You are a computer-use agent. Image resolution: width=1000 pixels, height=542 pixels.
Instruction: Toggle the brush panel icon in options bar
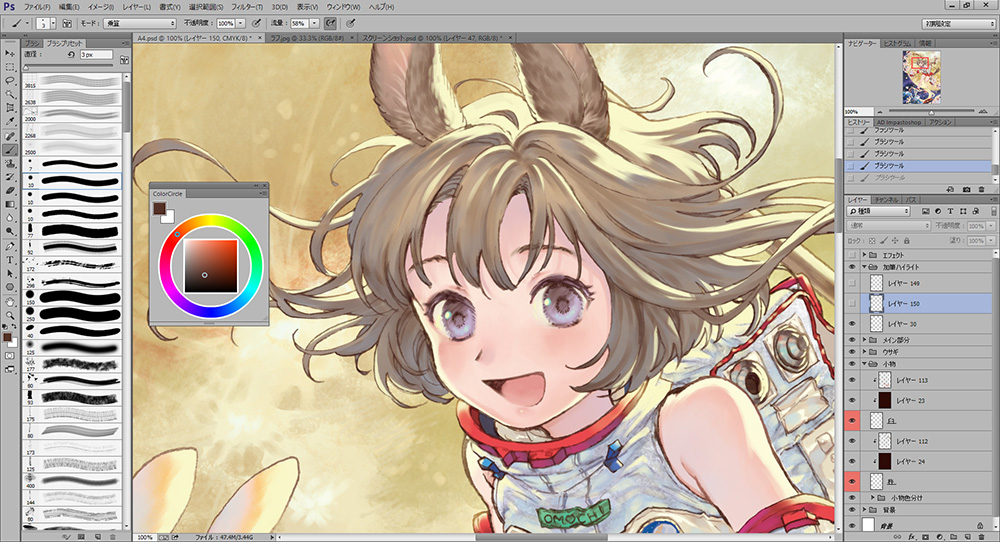(x=66, y=23)
